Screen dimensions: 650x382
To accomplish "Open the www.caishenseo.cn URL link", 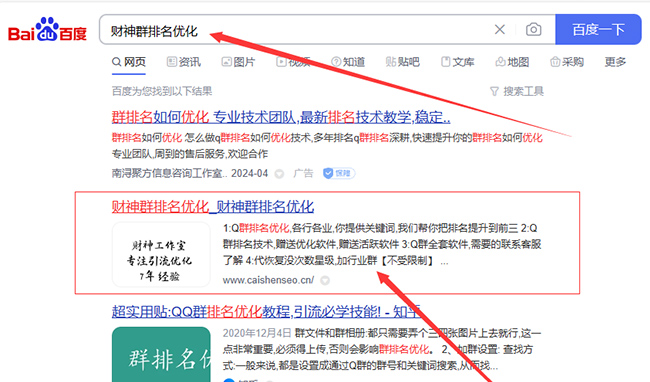I will click(x=268, y=280).
